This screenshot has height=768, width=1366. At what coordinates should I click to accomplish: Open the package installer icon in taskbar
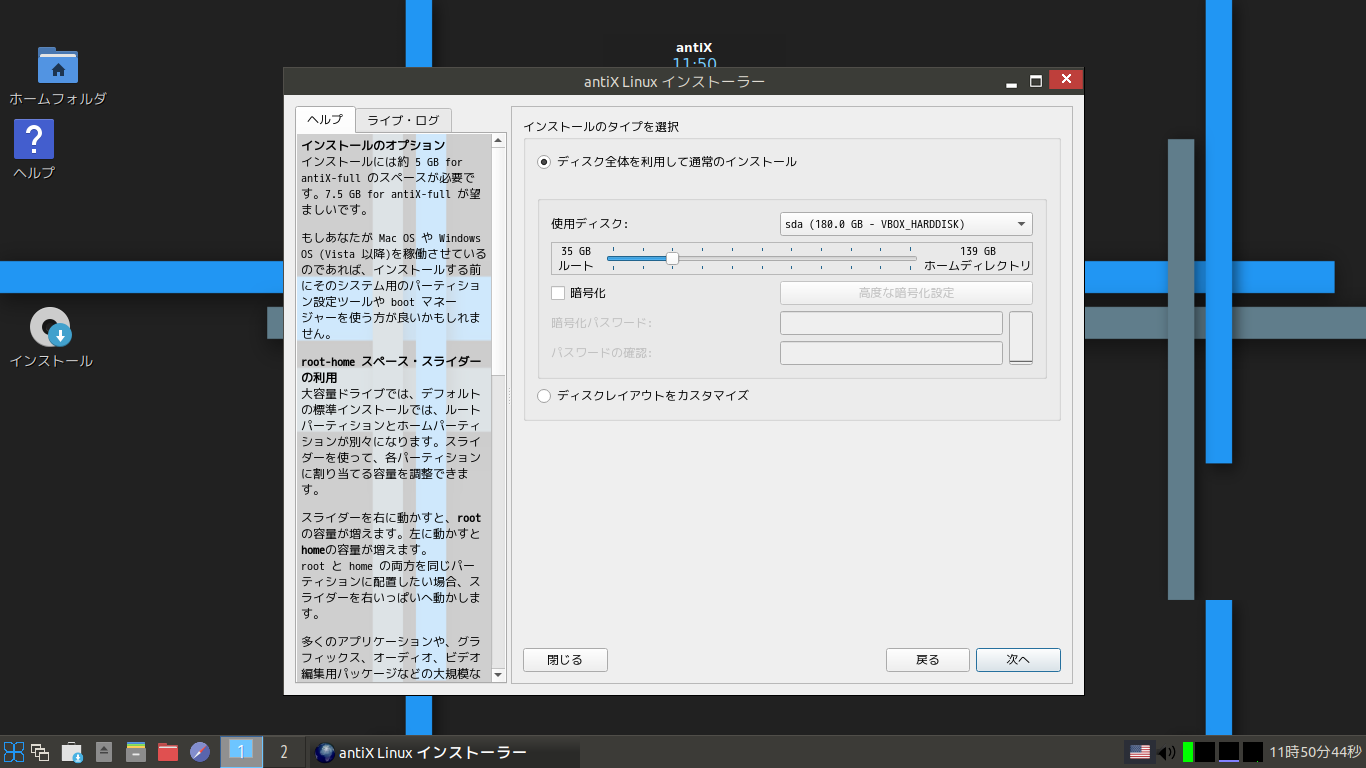[72, 752]
